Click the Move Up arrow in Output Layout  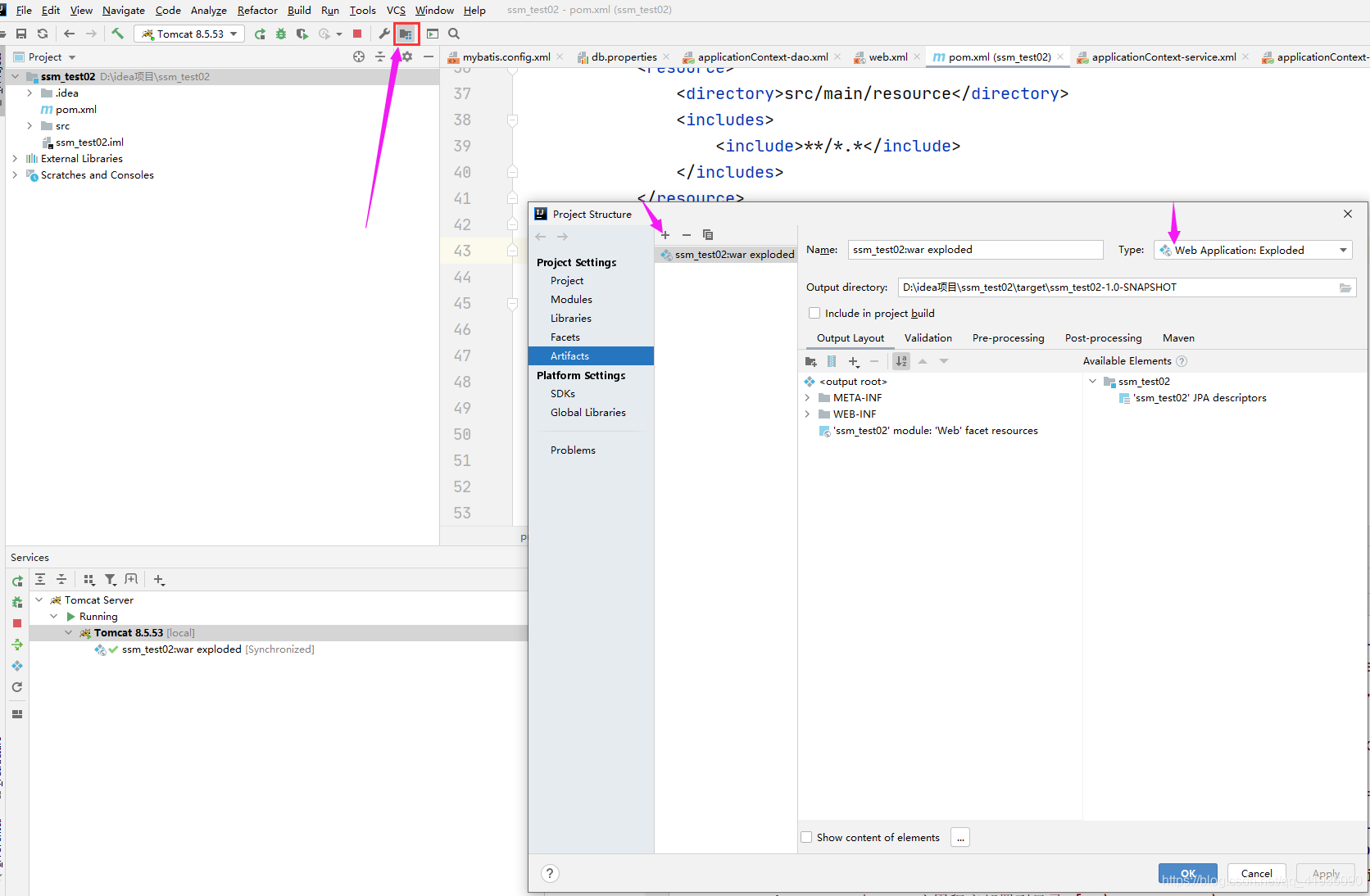click(923, 361)
